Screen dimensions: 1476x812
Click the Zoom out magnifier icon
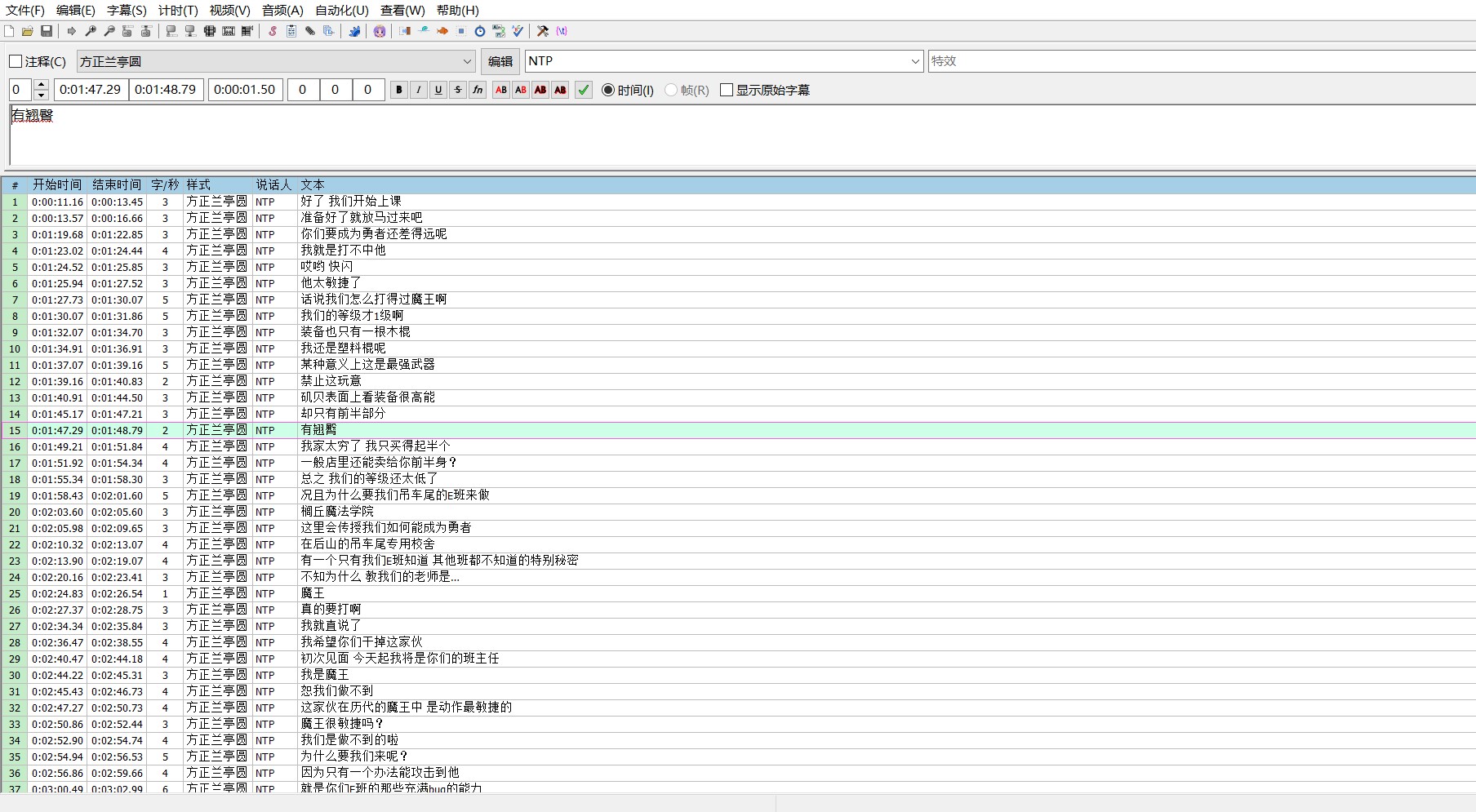[109, 31]
